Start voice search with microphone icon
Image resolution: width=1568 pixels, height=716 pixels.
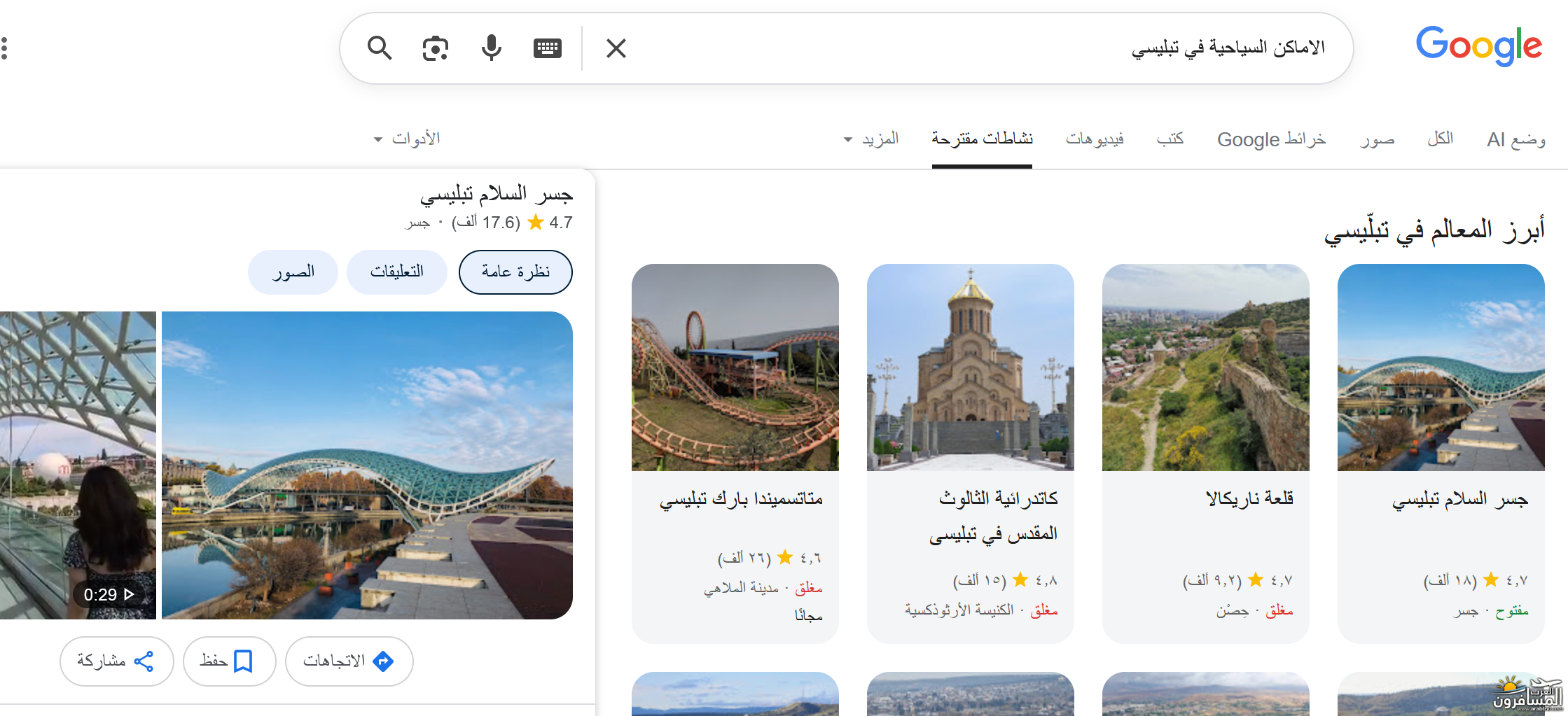[492, 48]
